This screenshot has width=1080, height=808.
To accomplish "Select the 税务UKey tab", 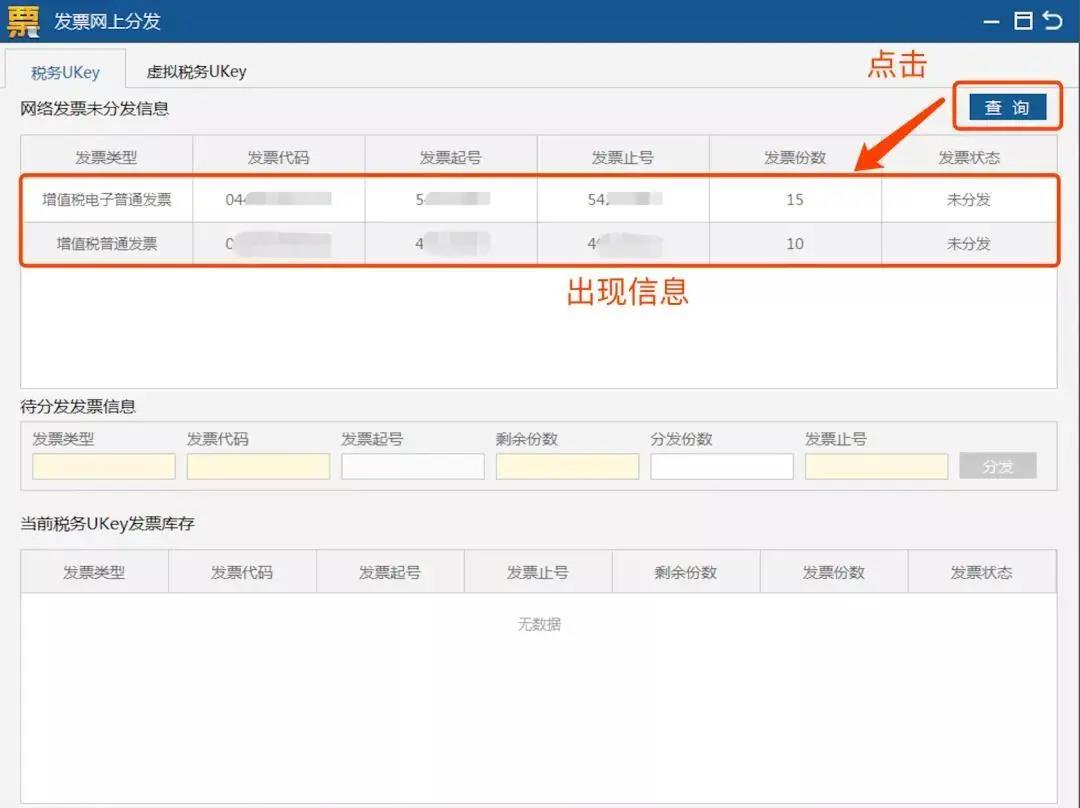I will 63,72.
